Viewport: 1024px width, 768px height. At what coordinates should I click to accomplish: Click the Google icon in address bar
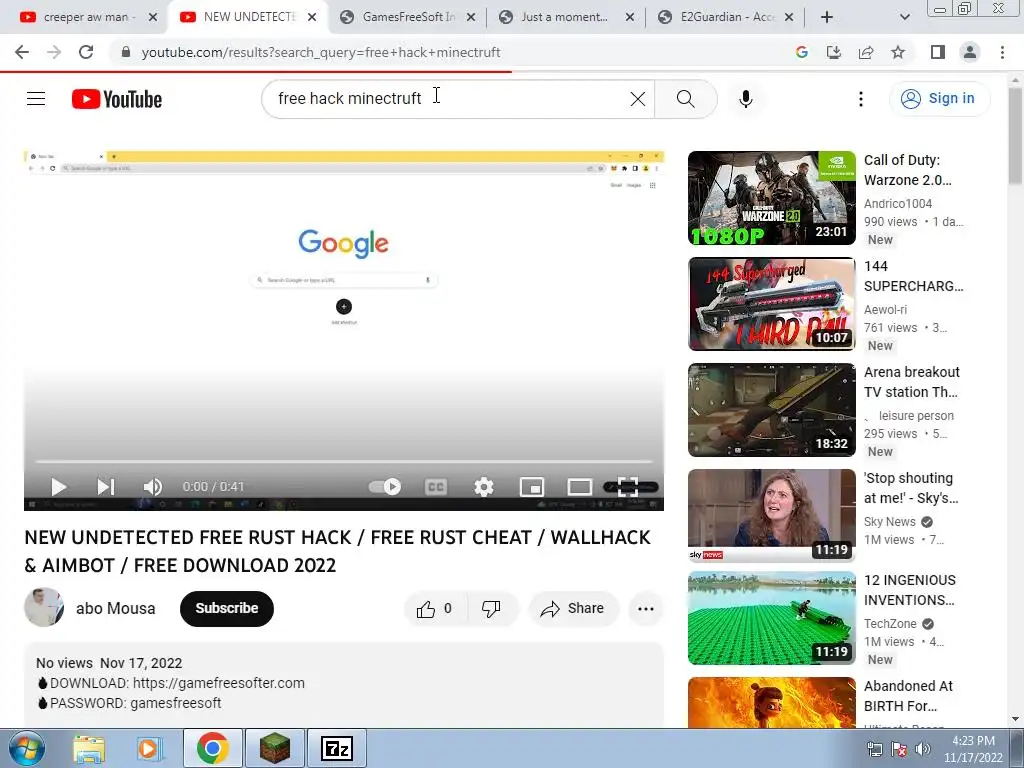[x=802, y=52]
